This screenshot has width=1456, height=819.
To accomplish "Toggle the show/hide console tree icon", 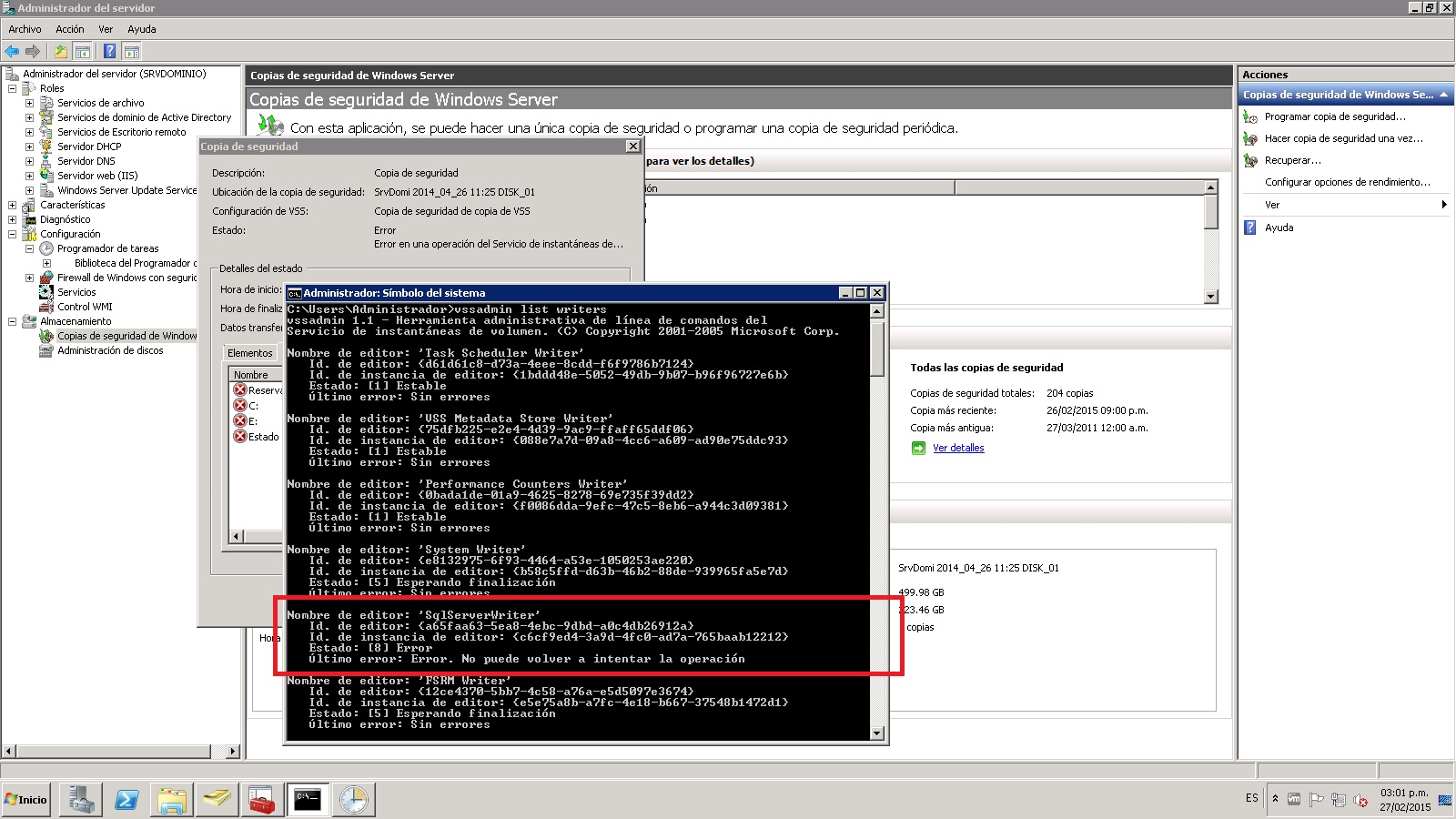I will [x=83, y=52].
